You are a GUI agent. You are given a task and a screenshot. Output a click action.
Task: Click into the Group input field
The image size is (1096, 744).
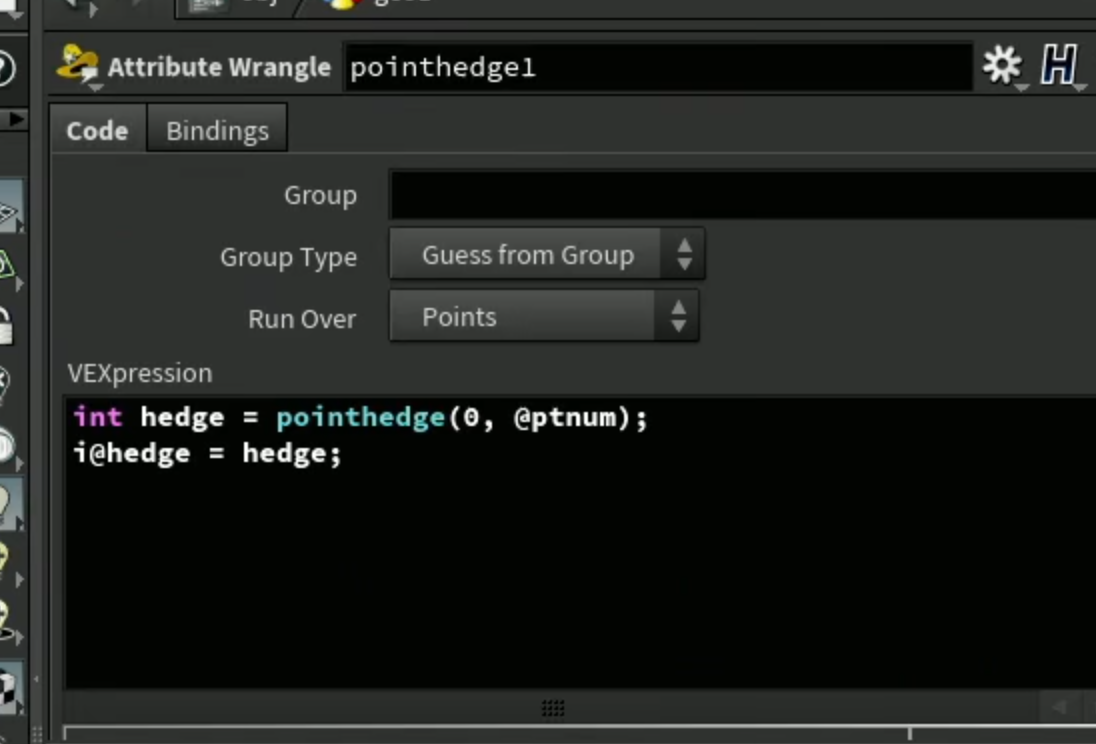(742, 195)
